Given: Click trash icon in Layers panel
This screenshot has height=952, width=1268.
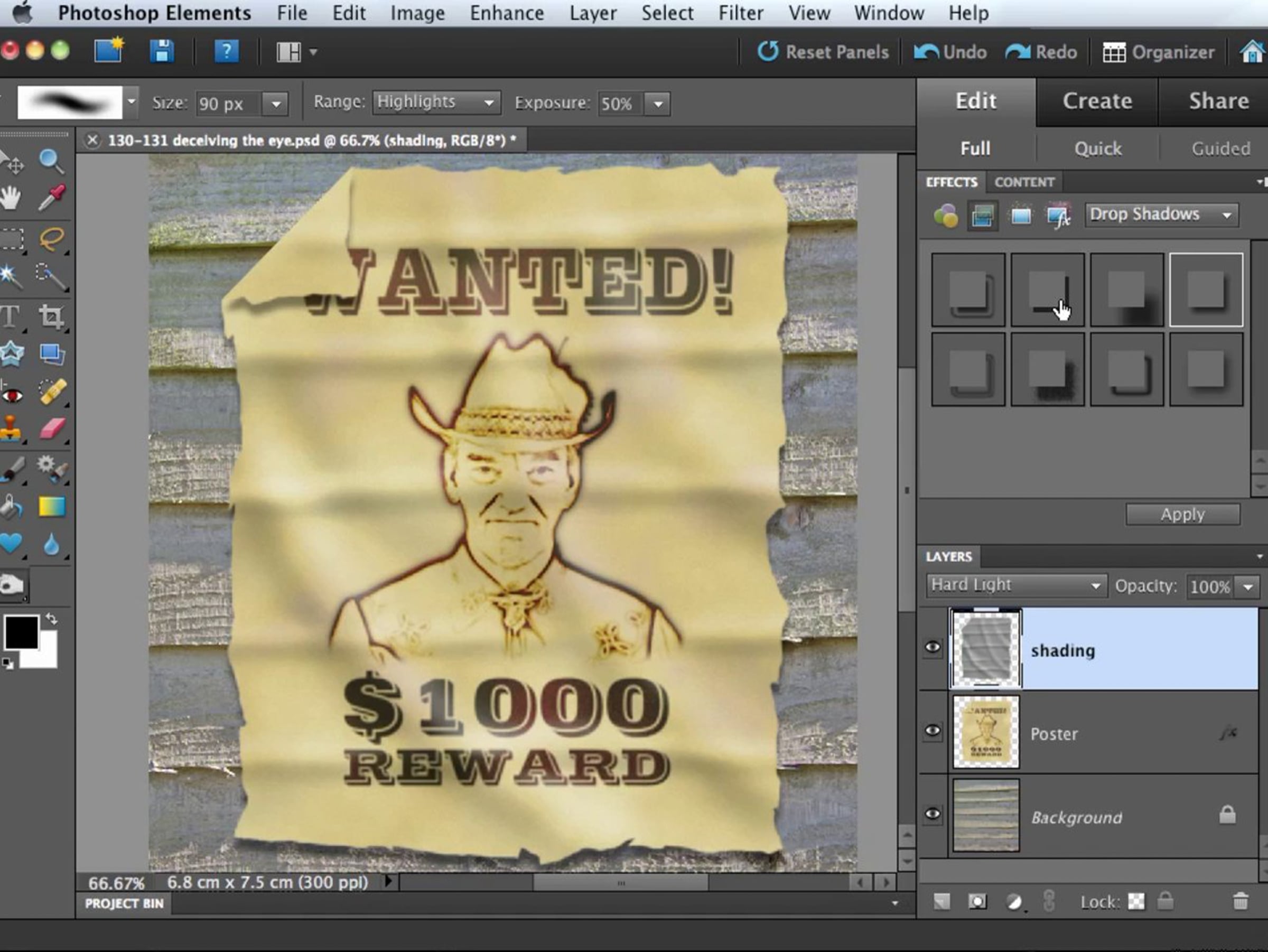Looking at the screenshot, I should [1240, 902].
